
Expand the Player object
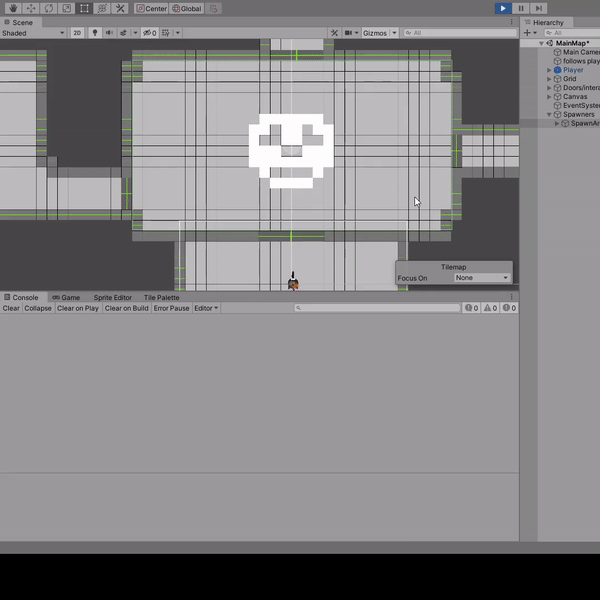click(549, 70)
